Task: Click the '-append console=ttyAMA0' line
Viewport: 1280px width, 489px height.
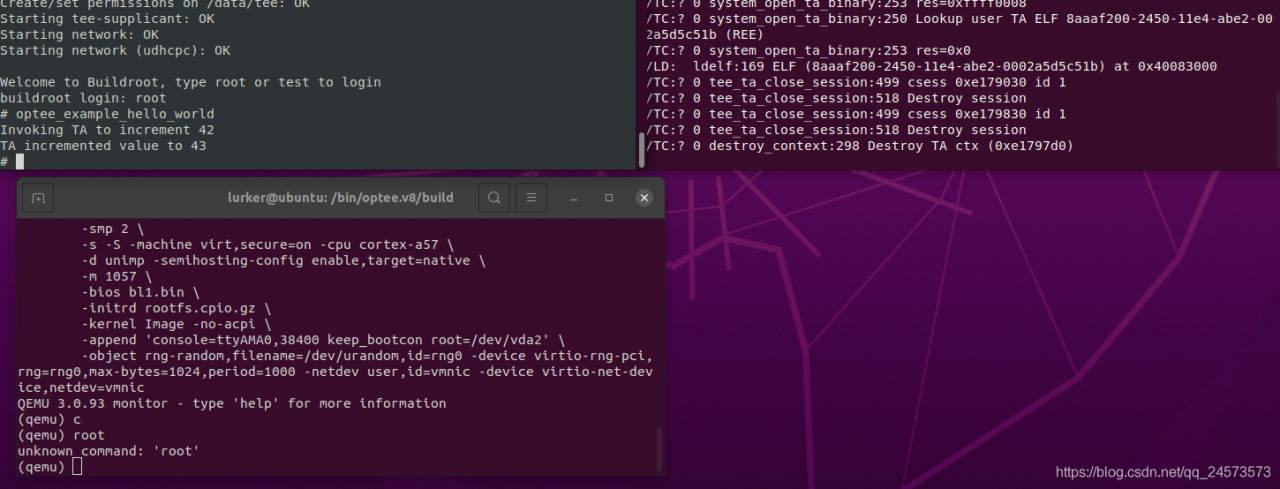Action: coord(324,340)
